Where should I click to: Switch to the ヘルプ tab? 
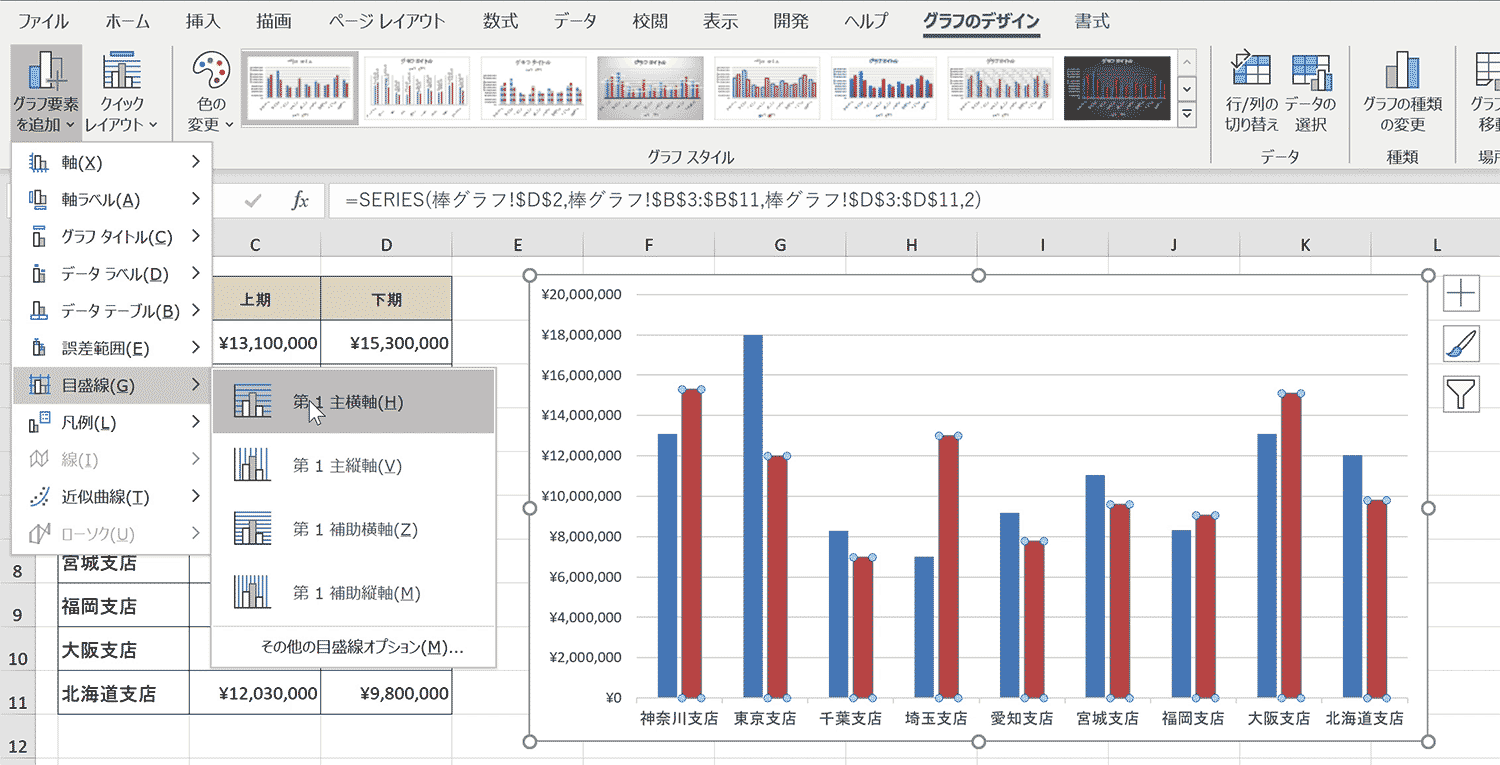pos(866,21)
